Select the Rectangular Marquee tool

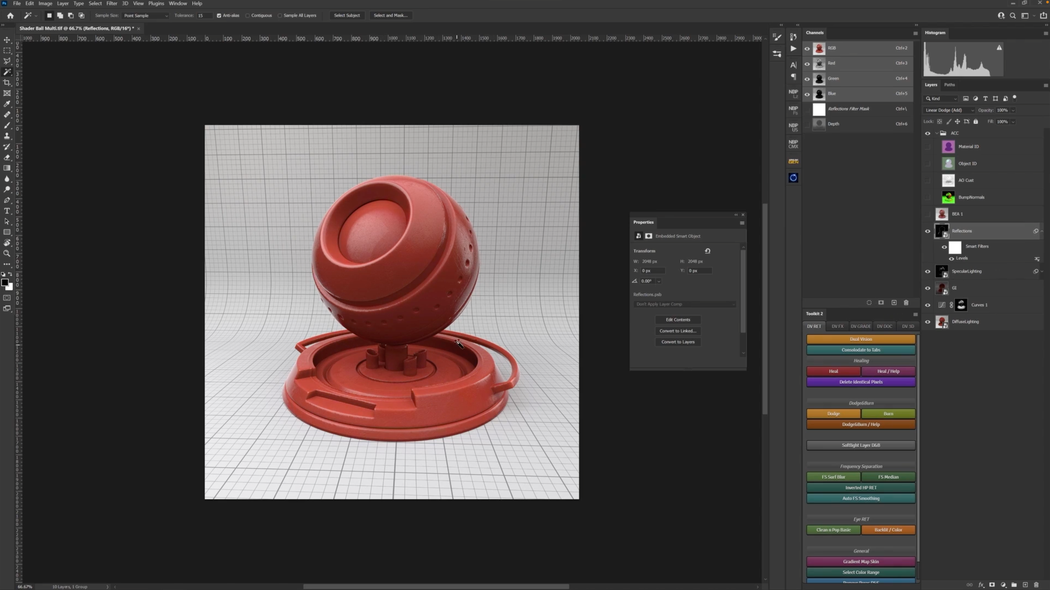pyautogui.click(x=7, y=50)
